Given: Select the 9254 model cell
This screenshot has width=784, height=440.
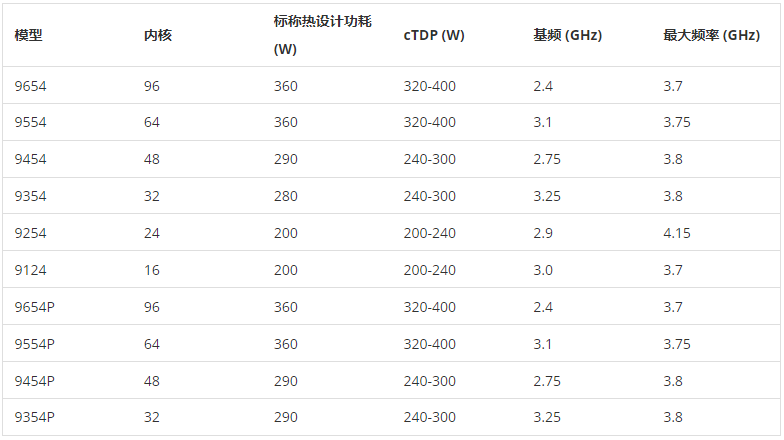Looking at the screenshot, I should (30, 233).
